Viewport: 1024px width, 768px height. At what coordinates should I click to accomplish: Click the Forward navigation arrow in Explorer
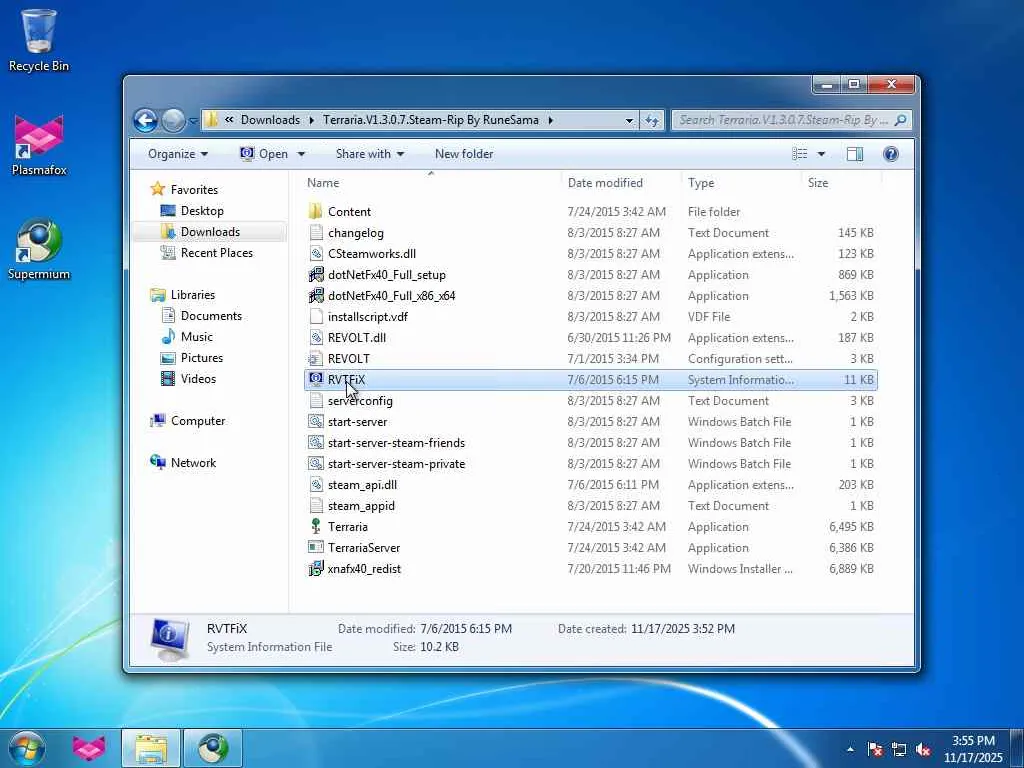[x=173, y=120]
